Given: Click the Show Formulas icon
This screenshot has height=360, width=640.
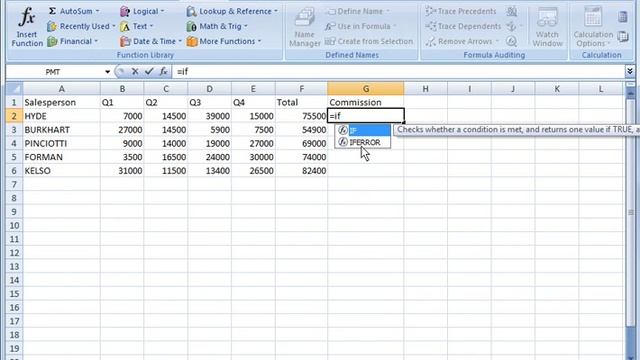Looking at the screenshot, I should 511,11.
